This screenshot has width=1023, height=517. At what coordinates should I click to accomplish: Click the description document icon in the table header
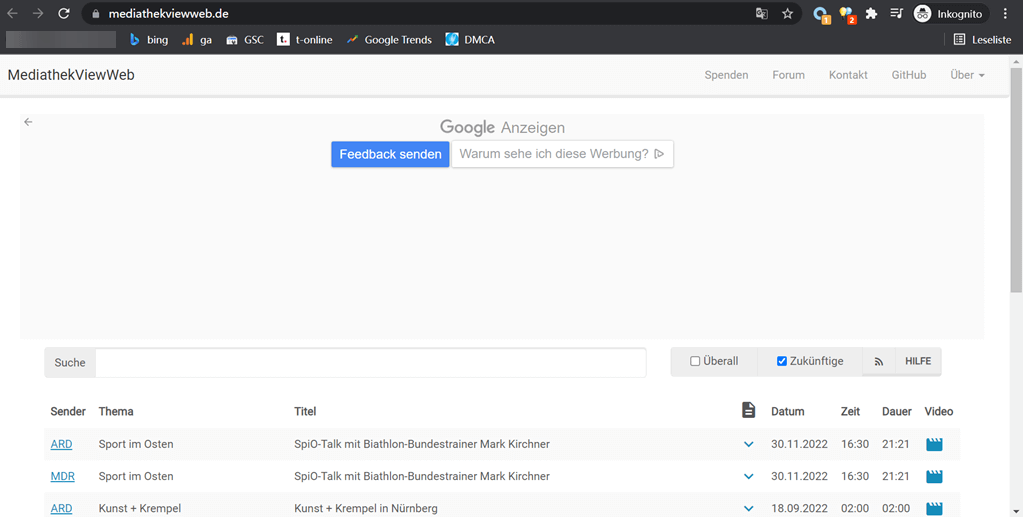(748, 410)
